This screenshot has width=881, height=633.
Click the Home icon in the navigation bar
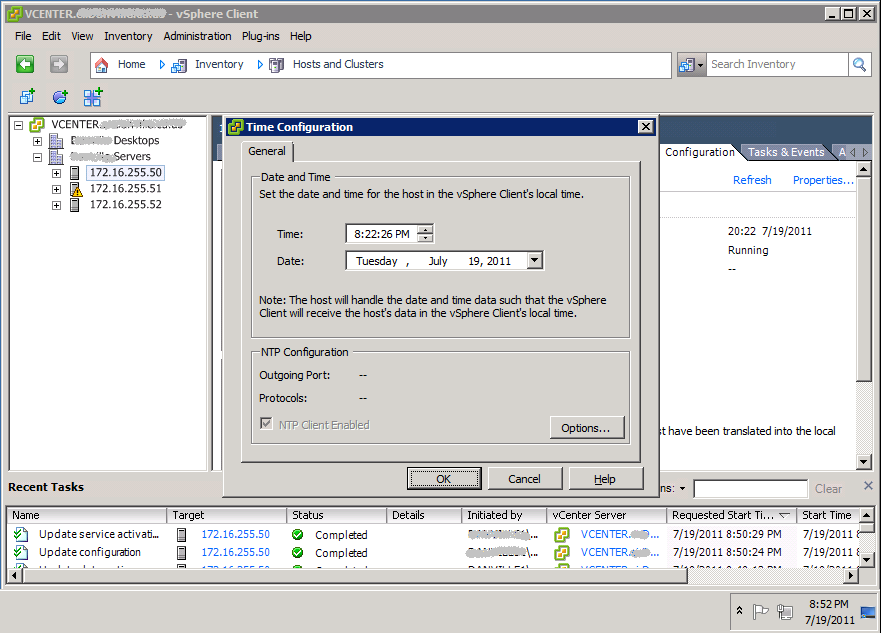[101, 63]
